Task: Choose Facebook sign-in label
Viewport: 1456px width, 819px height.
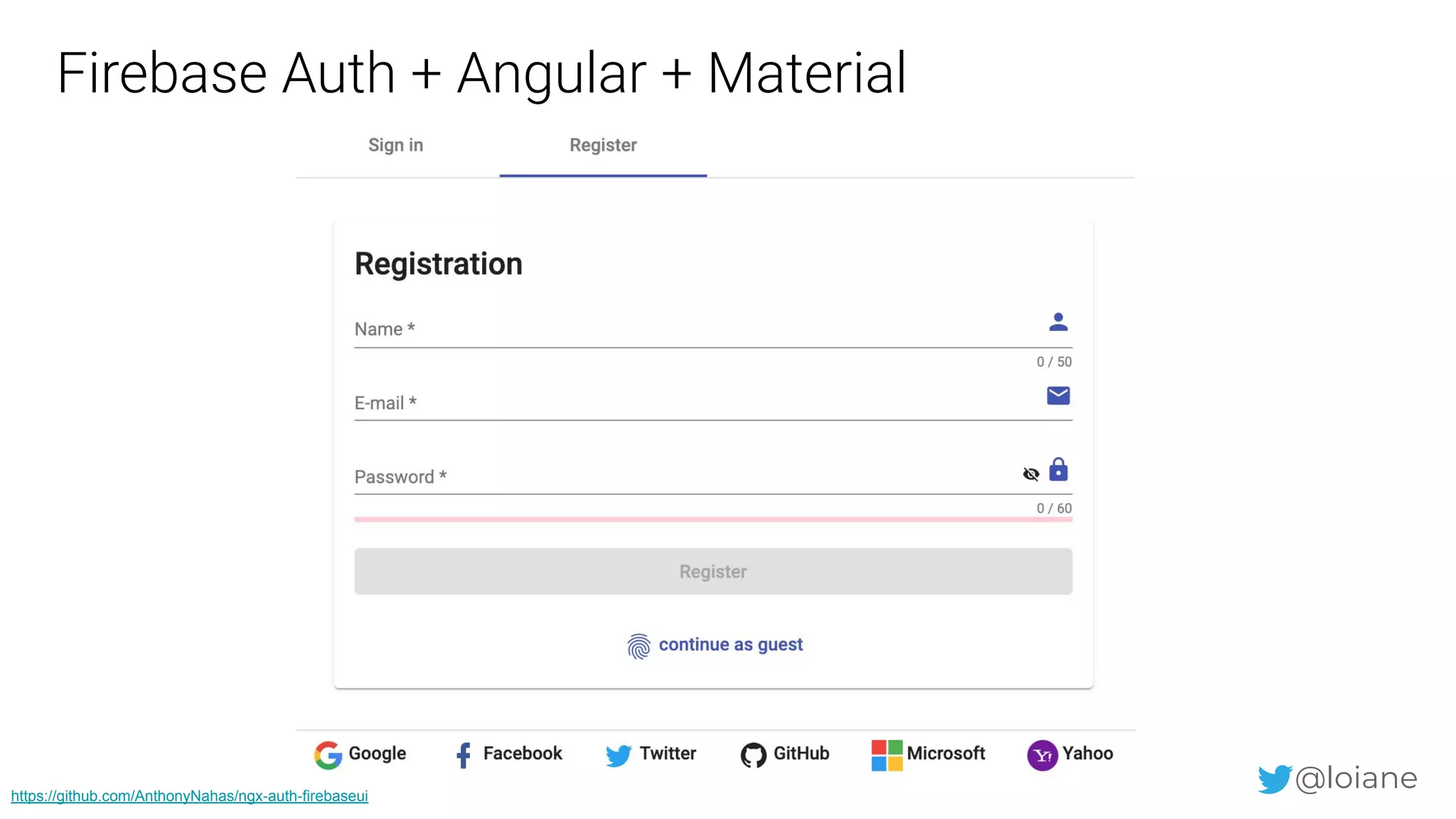Action: [x=523, y=754]
